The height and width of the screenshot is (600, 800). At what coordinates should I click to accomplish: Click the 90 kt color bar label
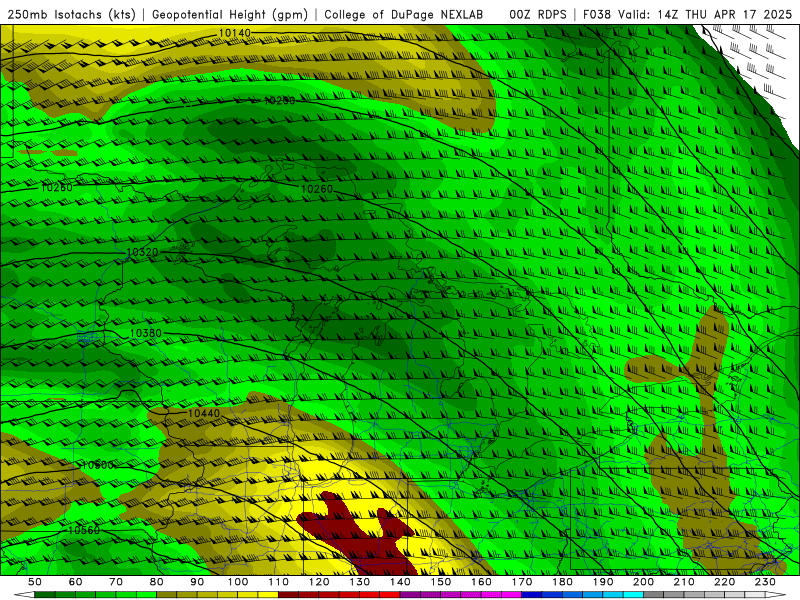[x=197, y=582]
